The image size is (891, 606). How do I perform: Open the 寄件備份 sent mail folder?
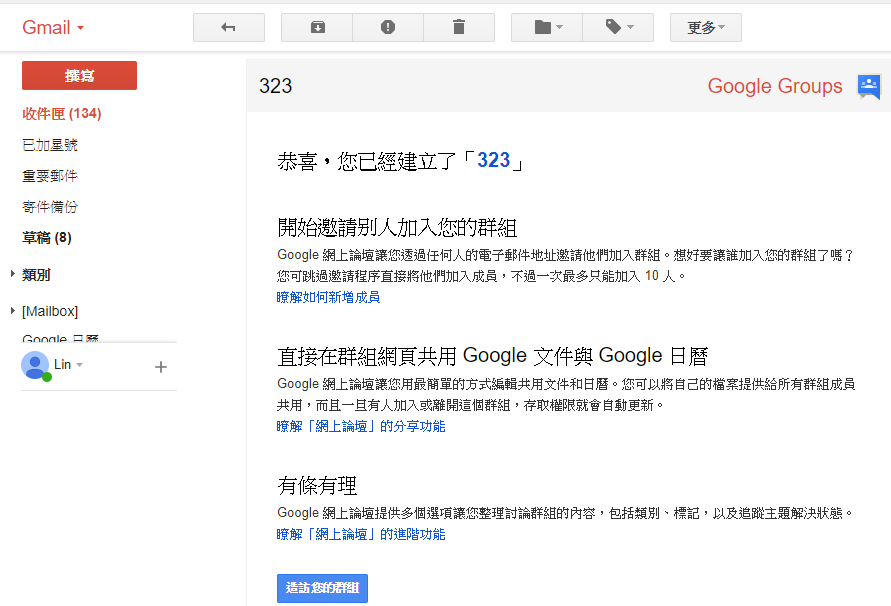50,207
